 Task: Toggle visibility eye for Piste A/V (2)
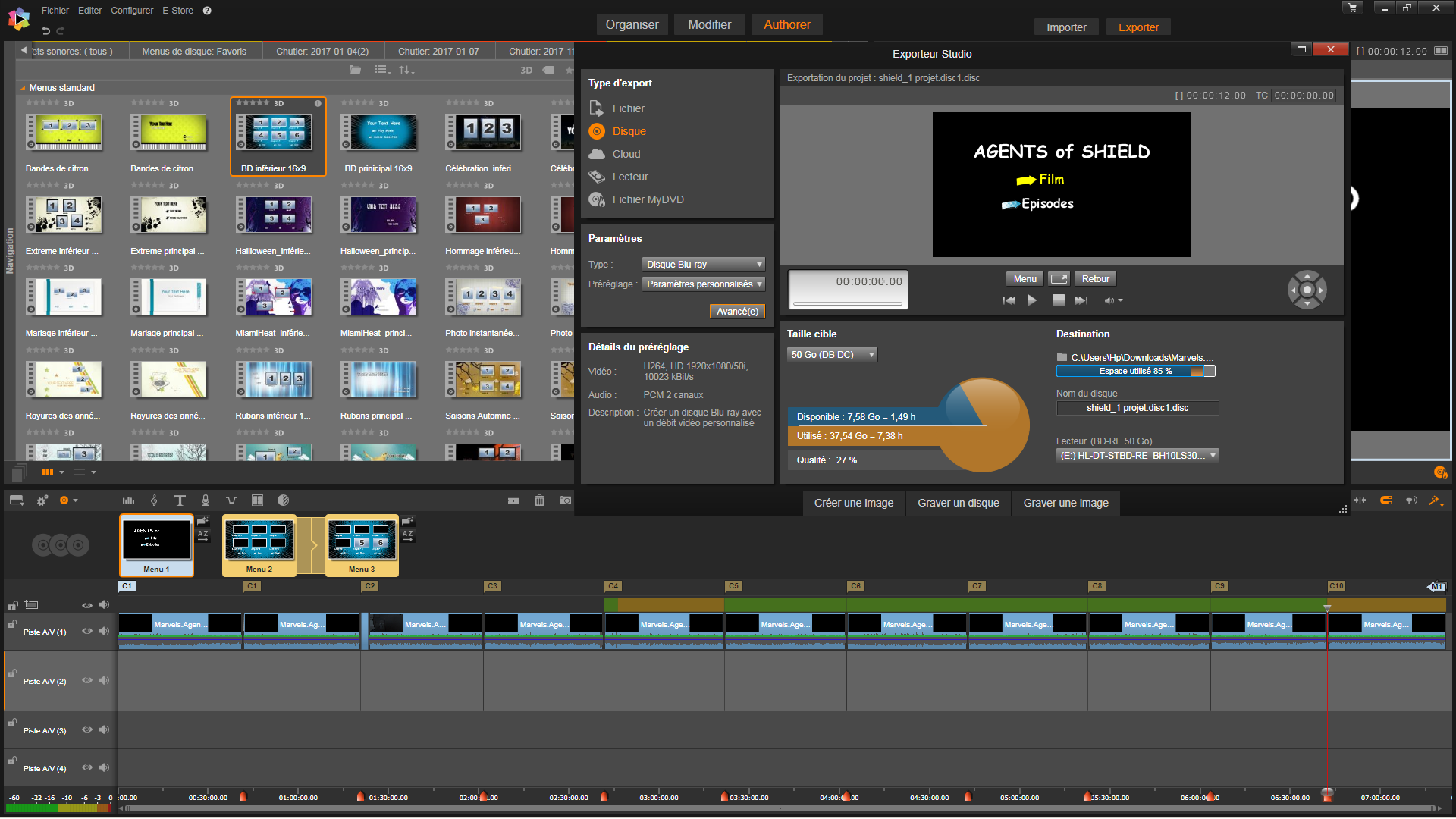click(x=87, y=681)
